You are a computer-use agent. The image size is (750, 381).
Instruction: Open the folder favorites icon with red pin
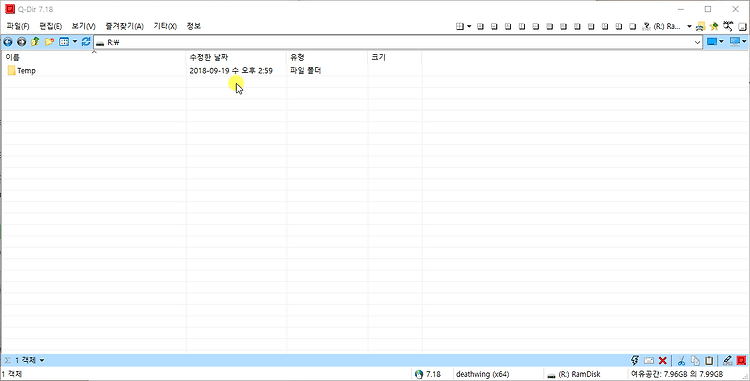(x=49, y=42)
